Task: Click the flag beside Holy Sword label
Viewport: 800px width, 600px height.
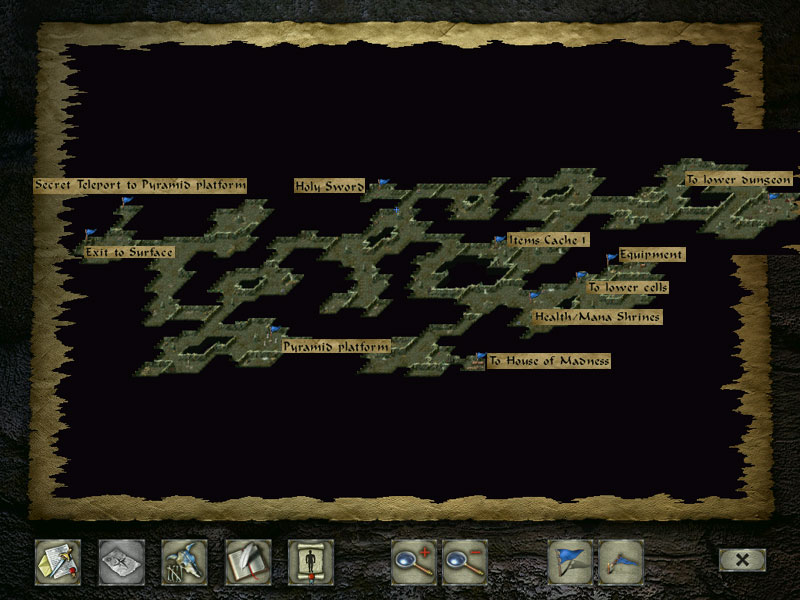Action: click(x=383, y=183)
